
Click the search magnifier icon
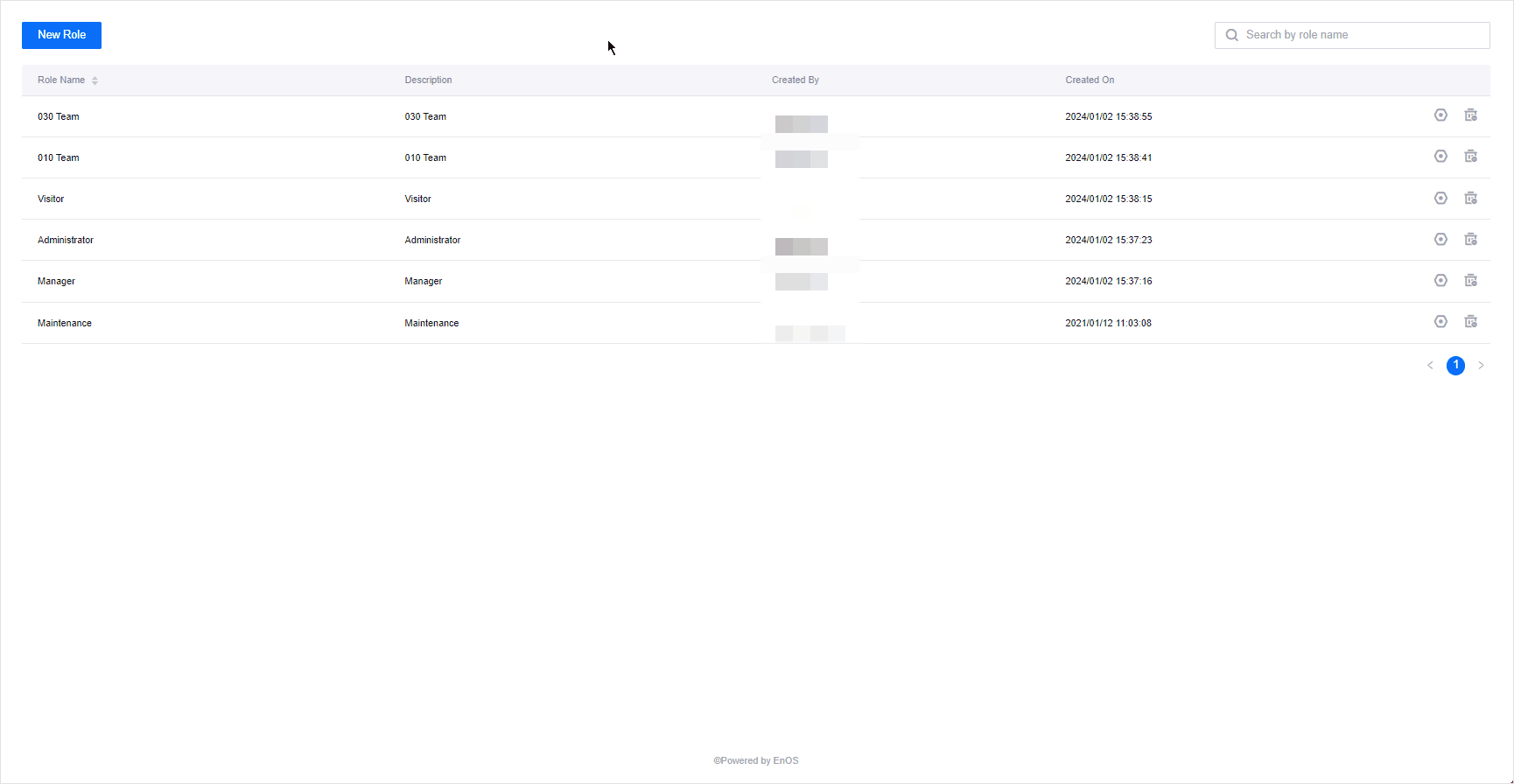coord(1232,35)
